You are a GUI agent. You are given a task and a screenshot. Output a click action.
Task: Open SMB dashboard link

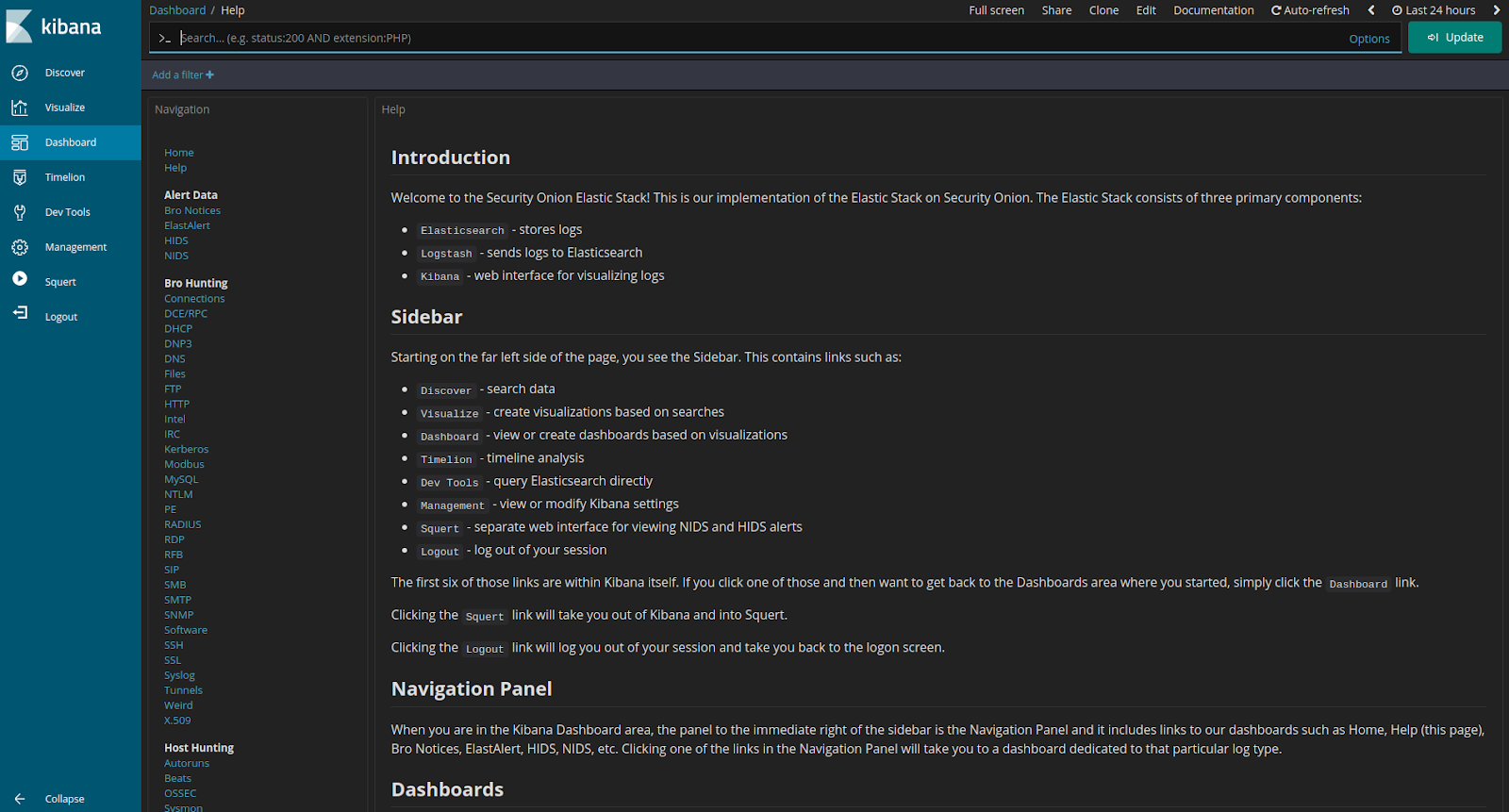coord(175,586)
